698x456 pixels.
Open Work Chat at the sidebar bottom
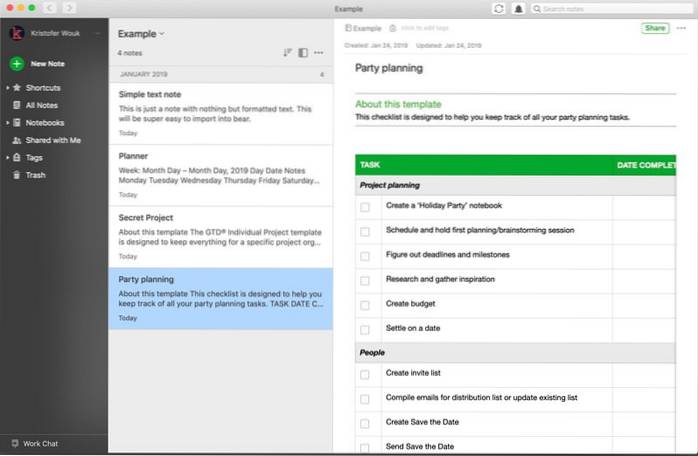coord(40,442)
